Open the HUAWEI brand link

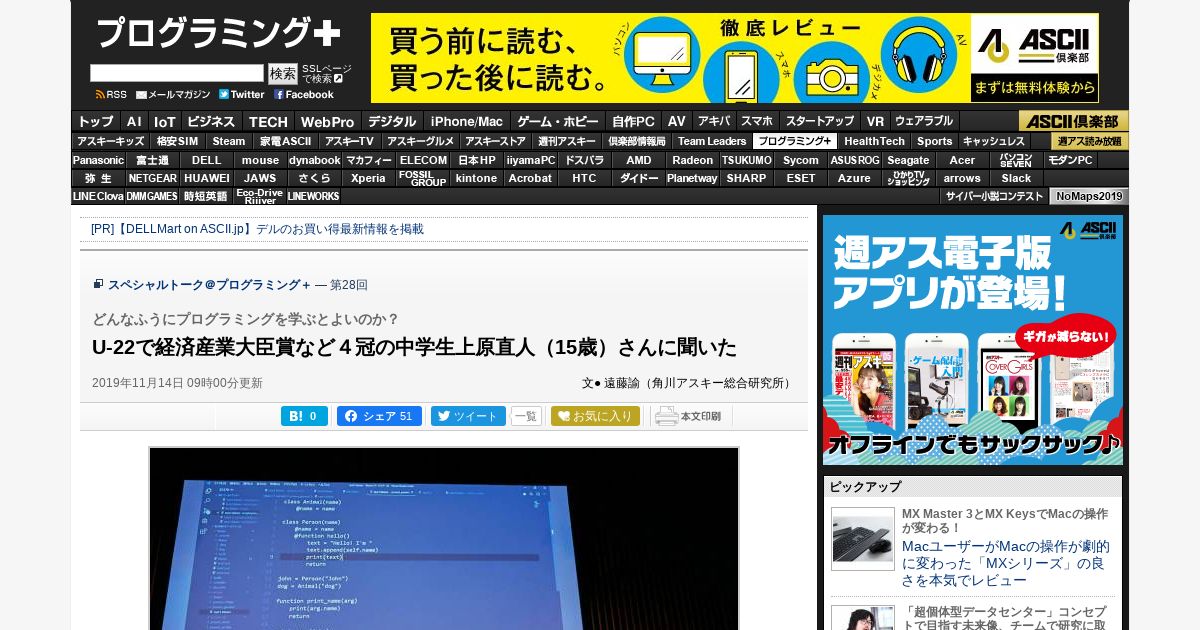pos(207,178)
